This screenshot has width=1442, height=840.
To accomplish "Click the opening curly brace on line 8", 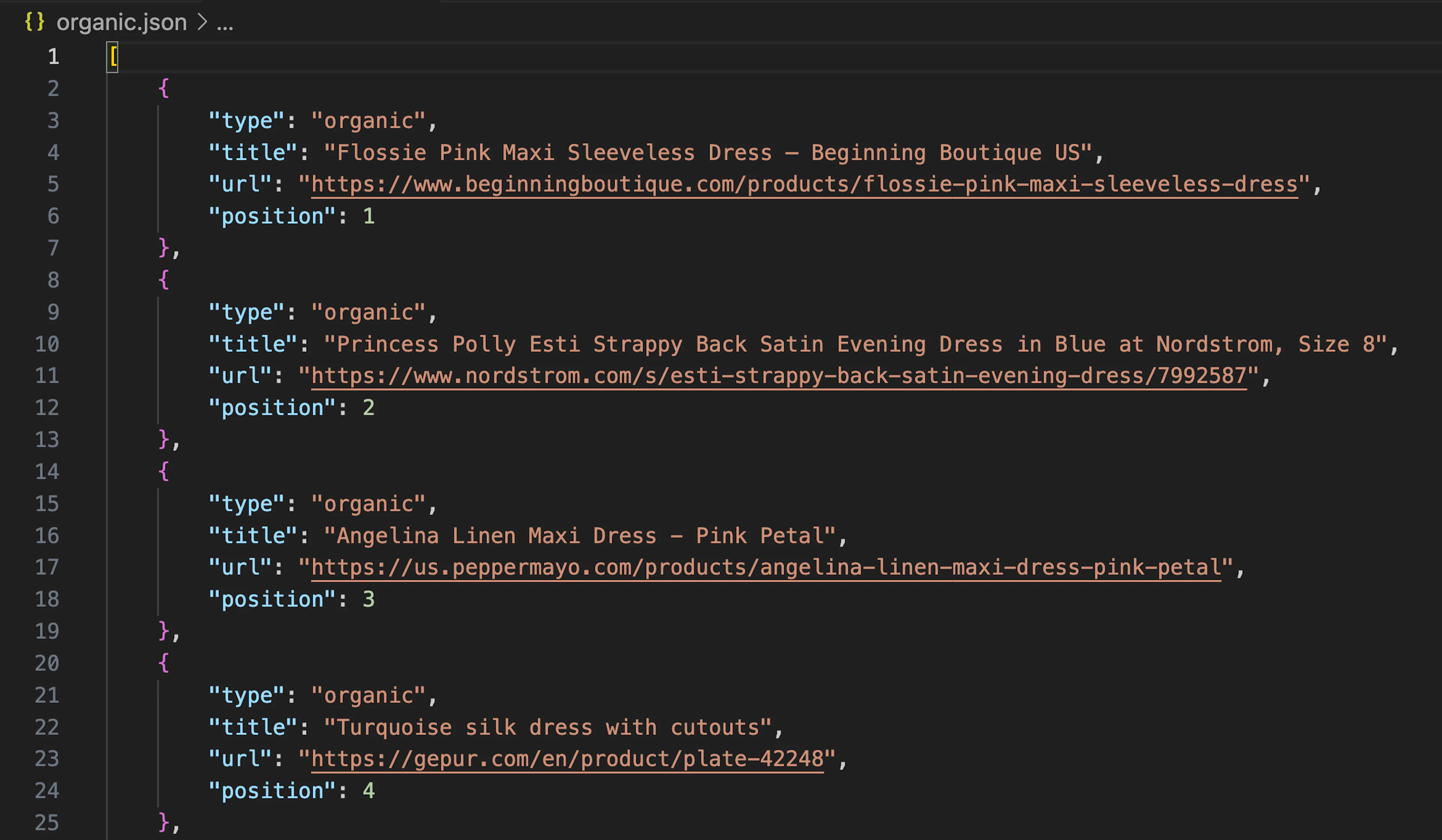I will [x=164, y=280].
